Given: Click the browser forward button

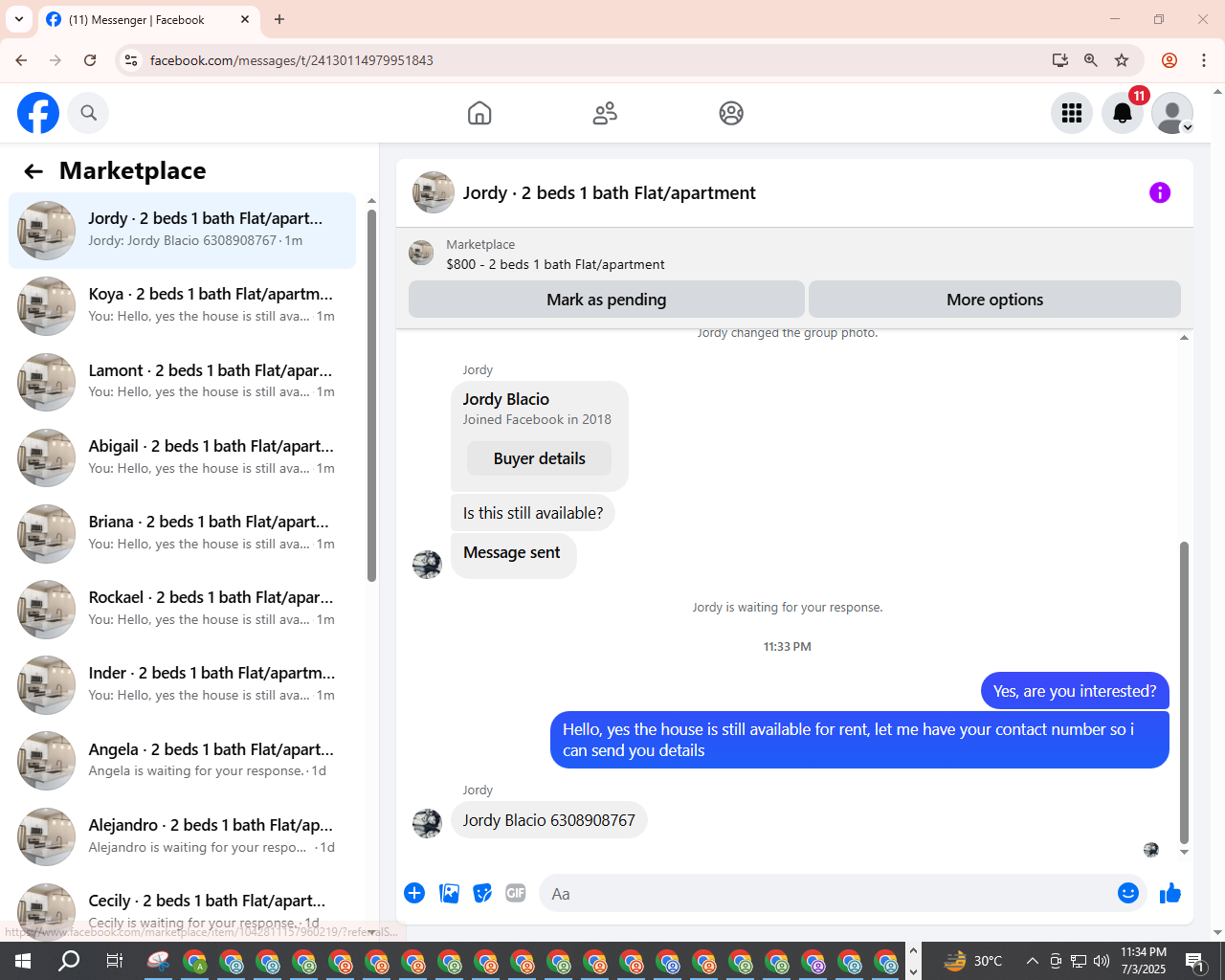Looking at the screenshot, I should [56, 60].
